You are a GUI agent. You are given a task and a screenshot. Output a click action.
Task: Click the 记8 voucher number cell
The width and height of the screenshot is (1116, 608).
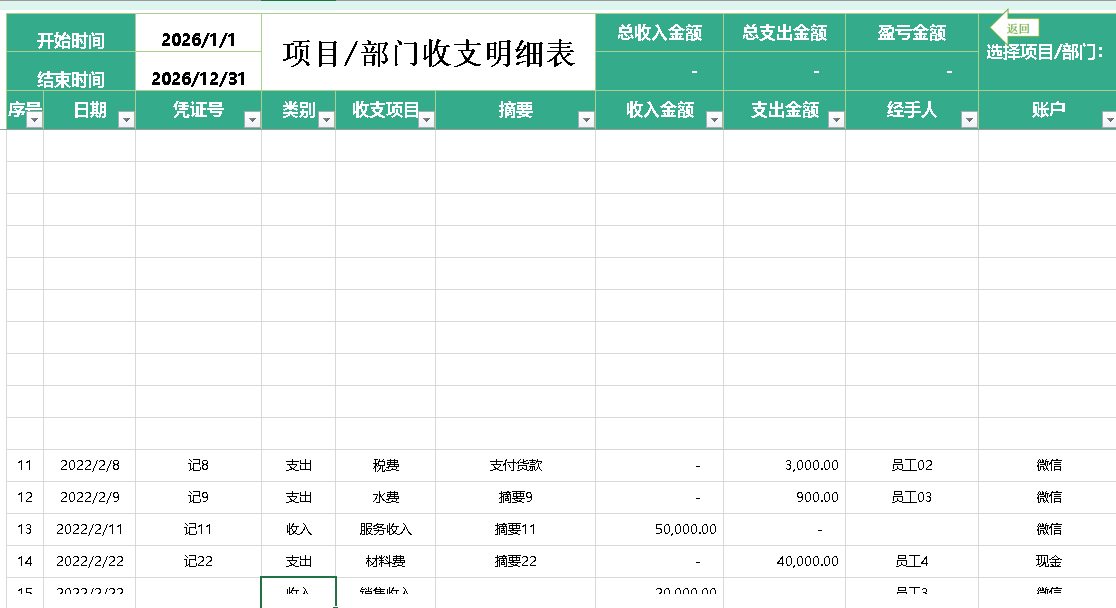tap(198, 465)
